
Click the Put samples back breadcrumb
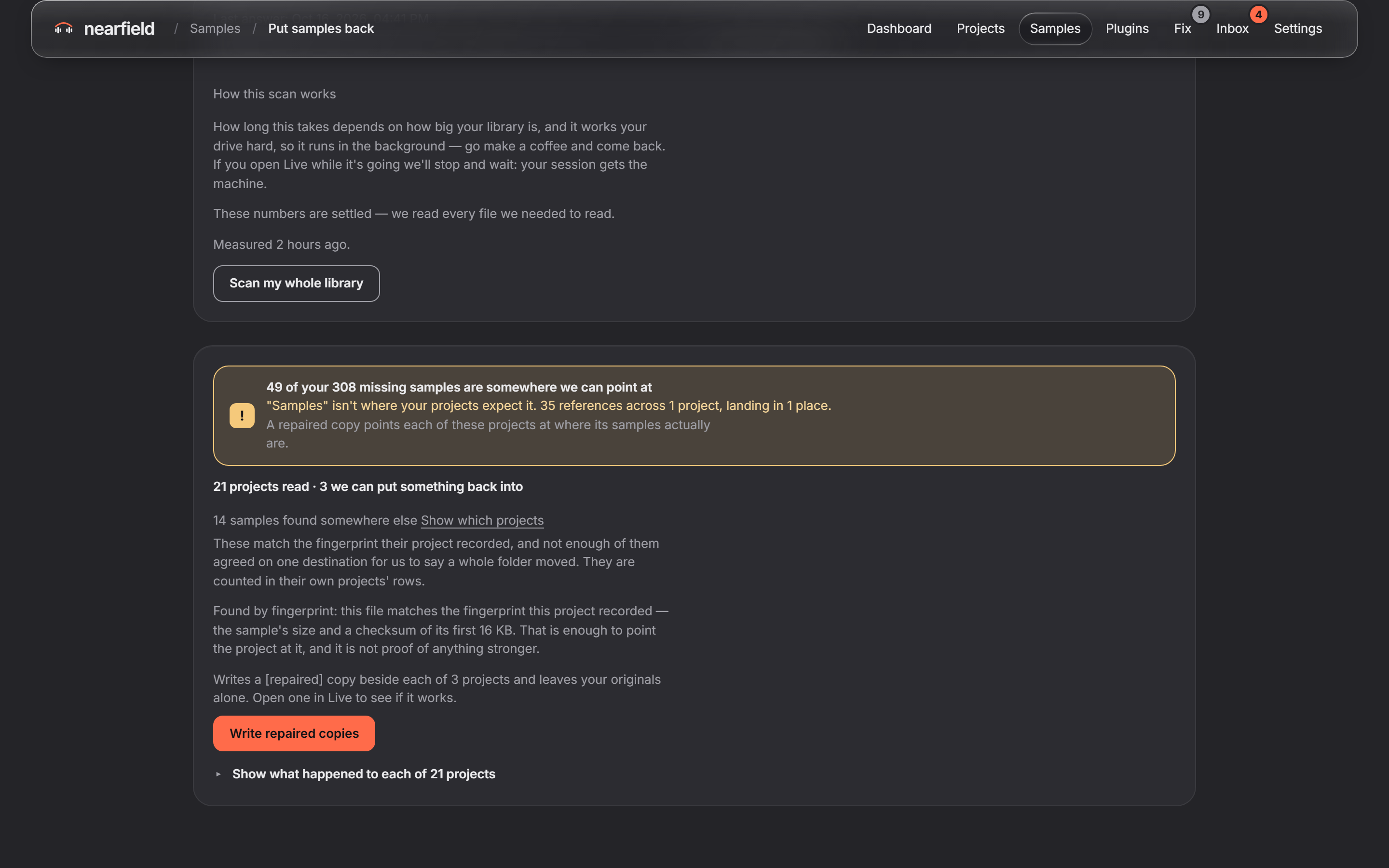pos(321,29)
